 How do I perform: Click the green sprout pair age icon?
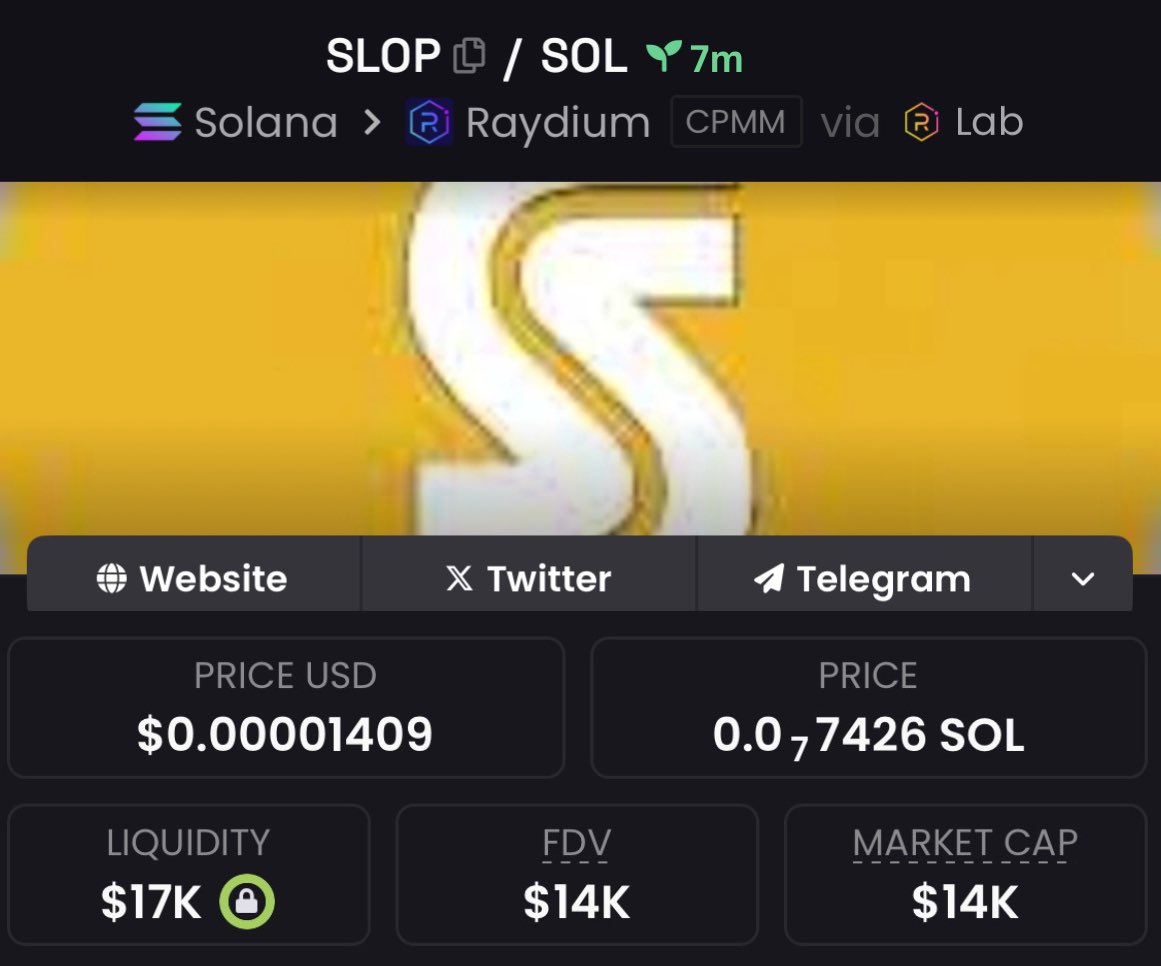663,57
